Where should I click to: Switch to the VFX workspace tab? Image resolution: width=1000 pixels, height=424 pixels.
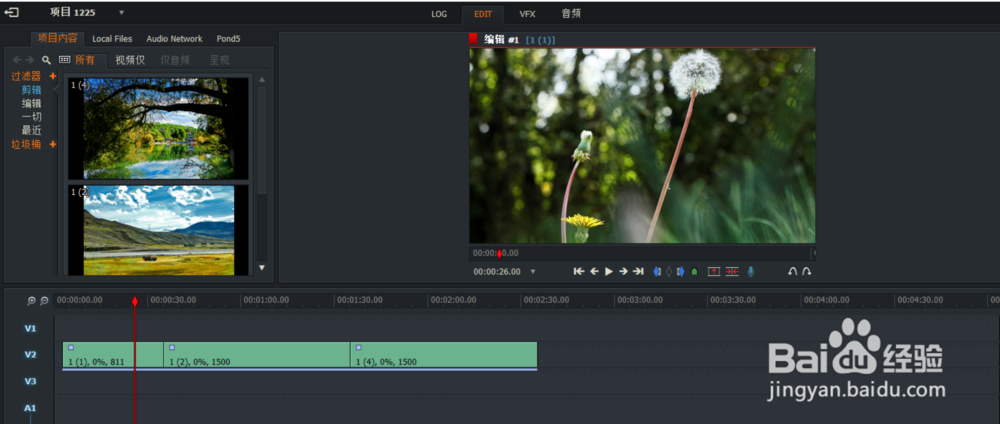527,14
